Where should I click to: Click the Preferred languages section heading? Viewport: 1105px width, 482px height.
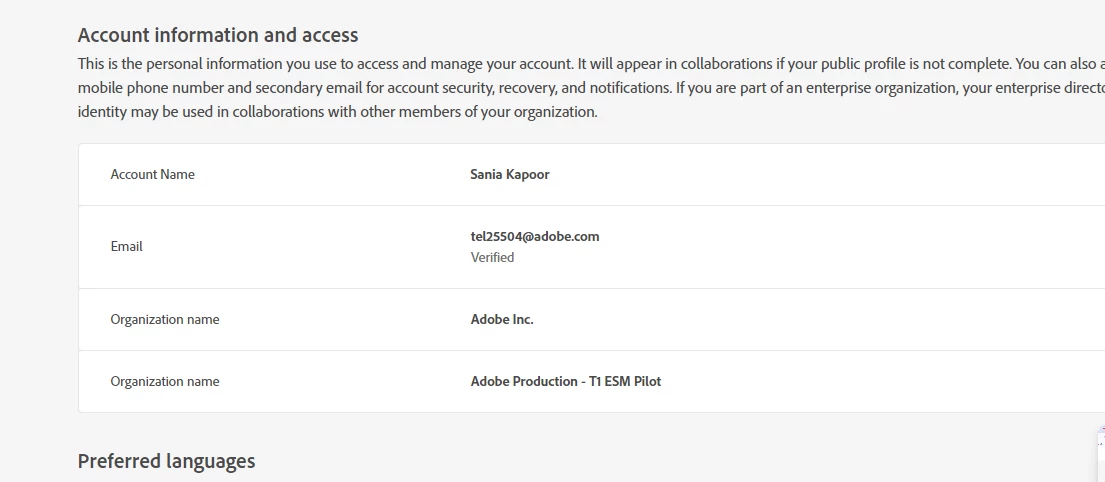coord(166,461)
